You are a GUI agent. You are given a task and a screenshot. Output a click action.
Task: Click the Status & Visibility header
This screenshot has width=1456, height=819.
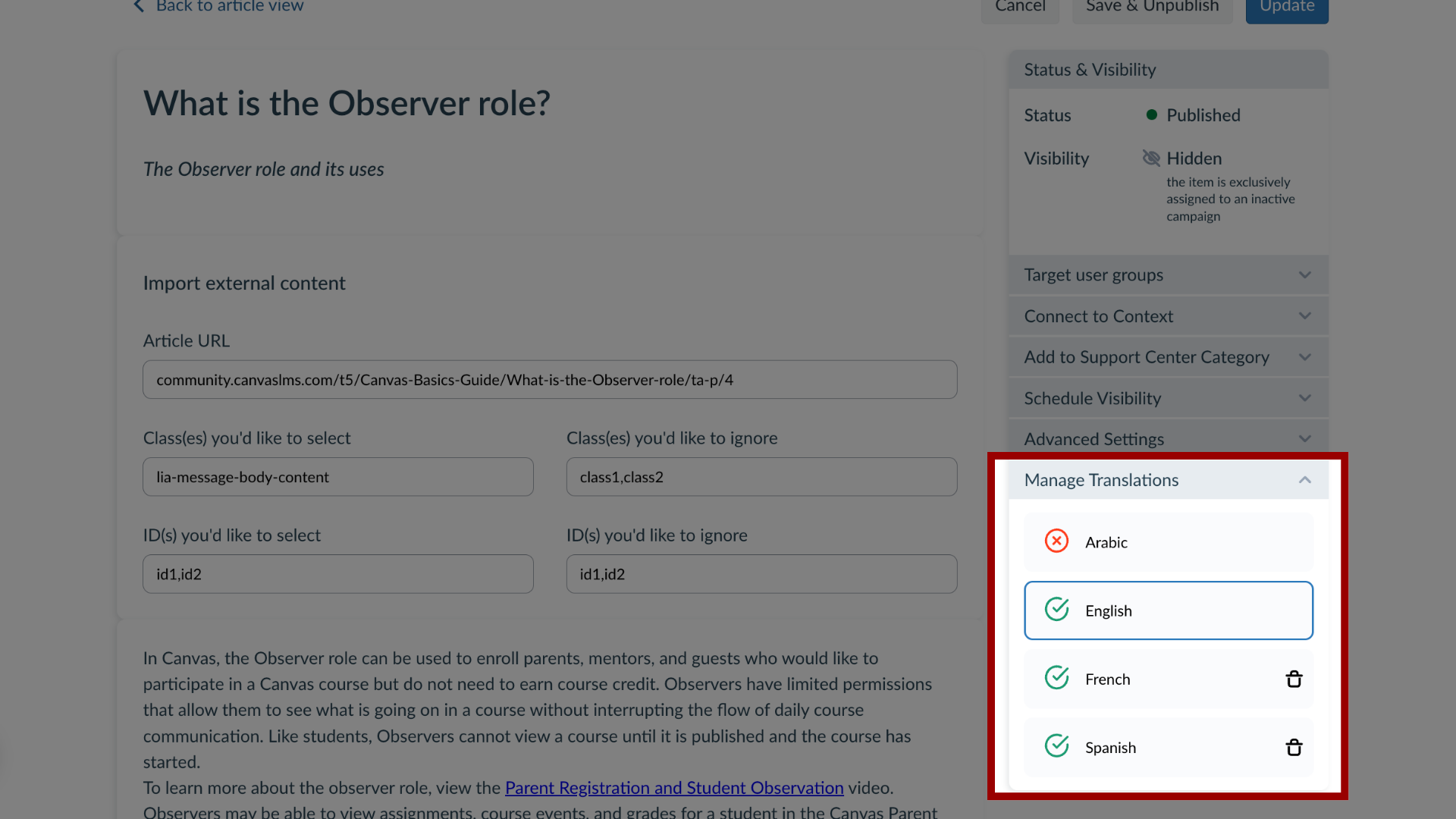coord(1169,70)
